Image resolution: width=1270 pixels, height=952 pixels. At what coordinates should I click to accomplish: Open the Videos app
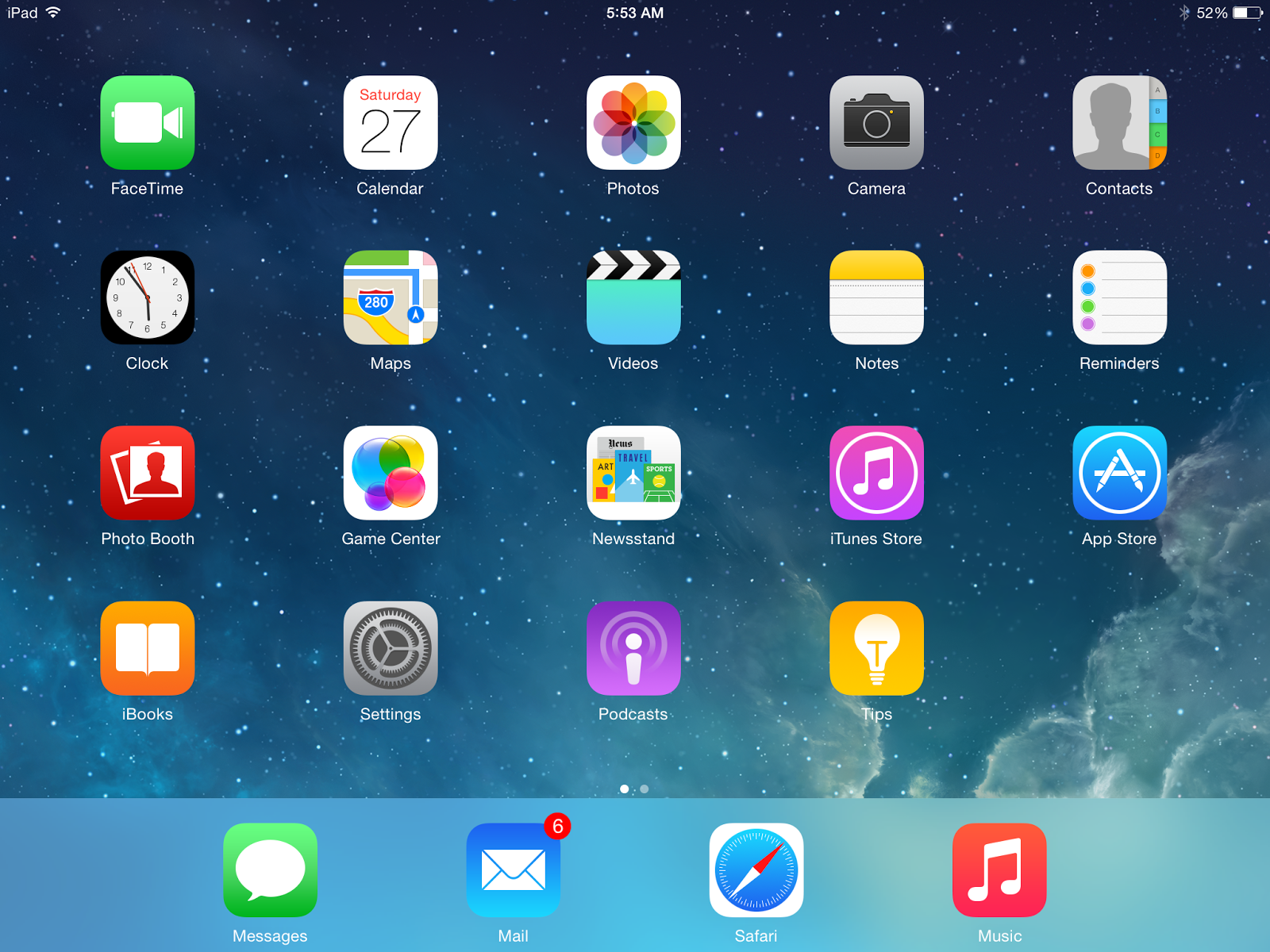click(633, 298)
